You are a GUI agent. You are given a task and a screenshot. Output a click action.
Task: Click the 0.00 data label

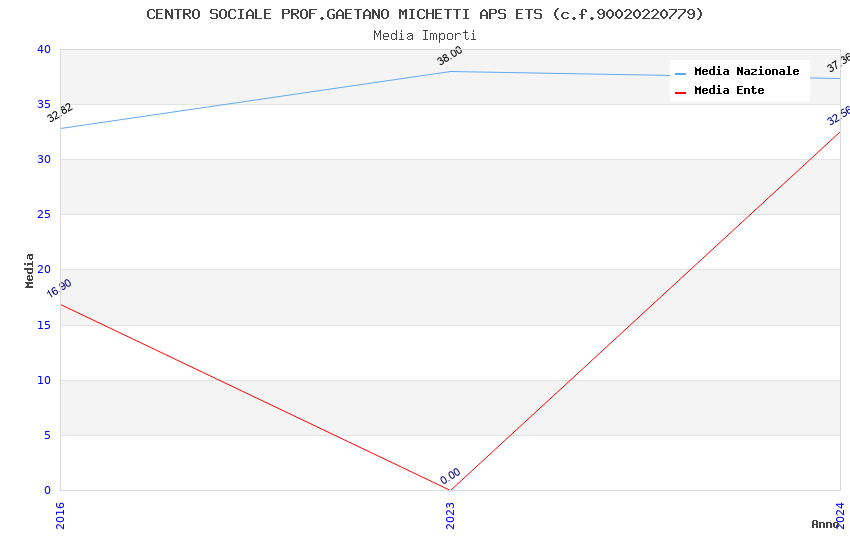pyautogui.click(x=450, y=476)
